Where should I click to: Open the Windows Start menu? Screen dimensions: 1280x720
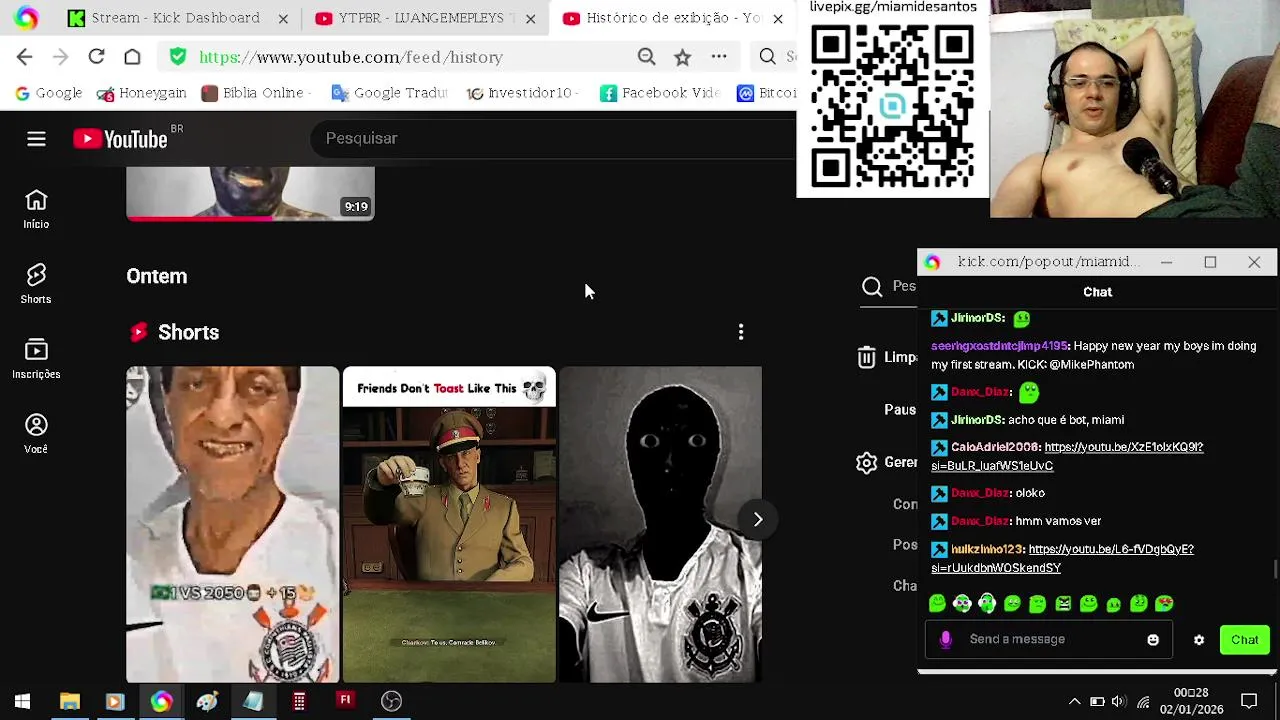(x=22, y=701)
